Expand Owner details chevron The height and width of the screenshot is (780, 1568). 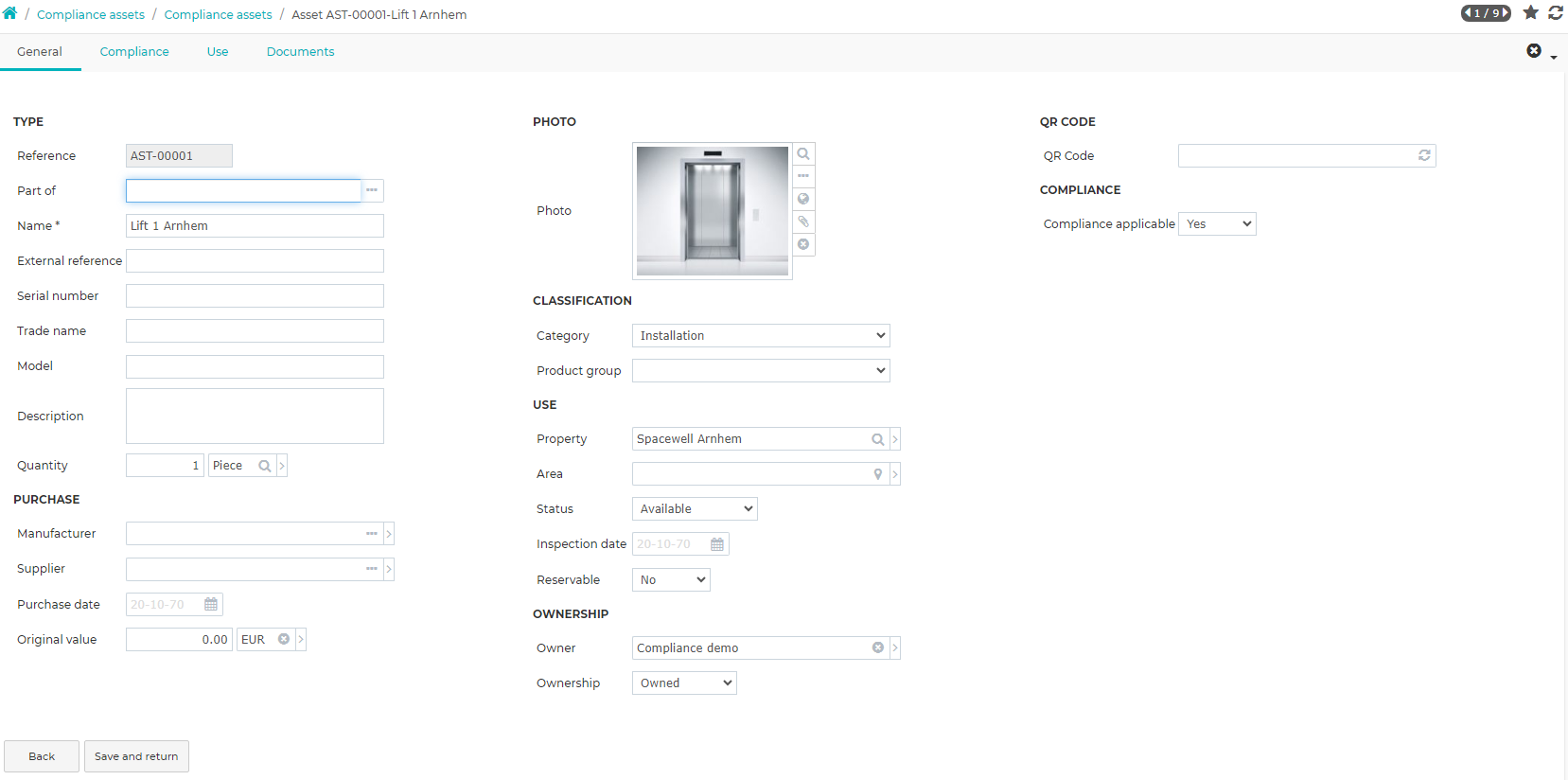click(895, 647)
